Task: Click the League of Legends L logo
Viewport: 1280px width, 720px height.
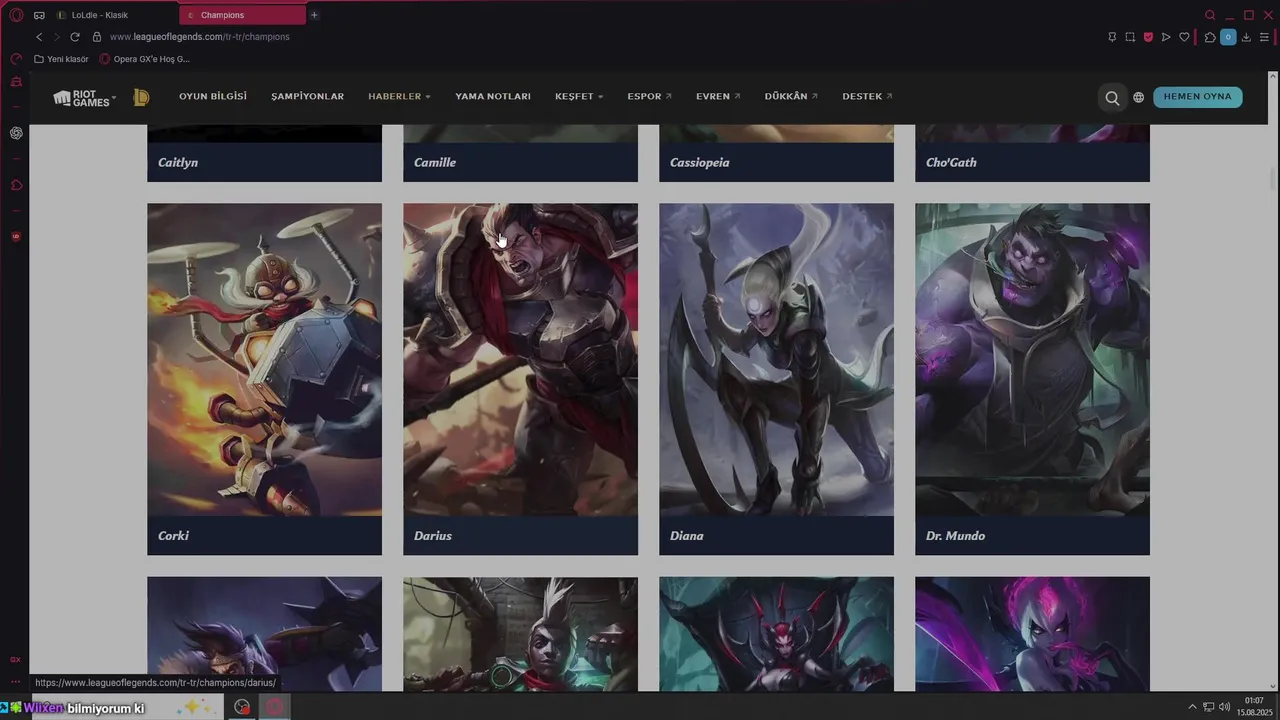Action: pyautogui.click(x=141, y=97)
